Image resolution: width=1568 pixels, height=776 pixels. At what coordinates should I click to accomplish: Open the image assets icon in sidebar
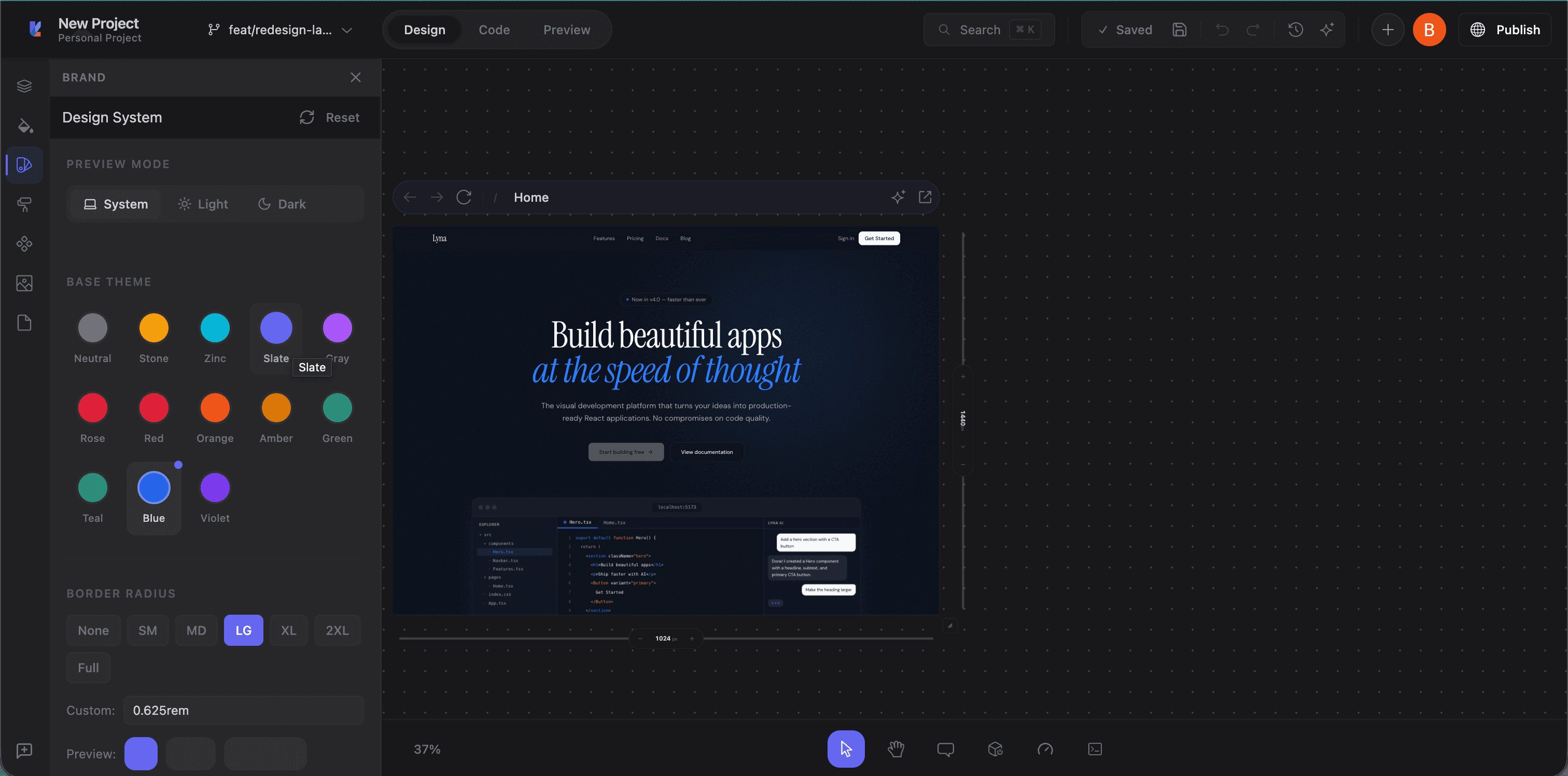point(24,283)
